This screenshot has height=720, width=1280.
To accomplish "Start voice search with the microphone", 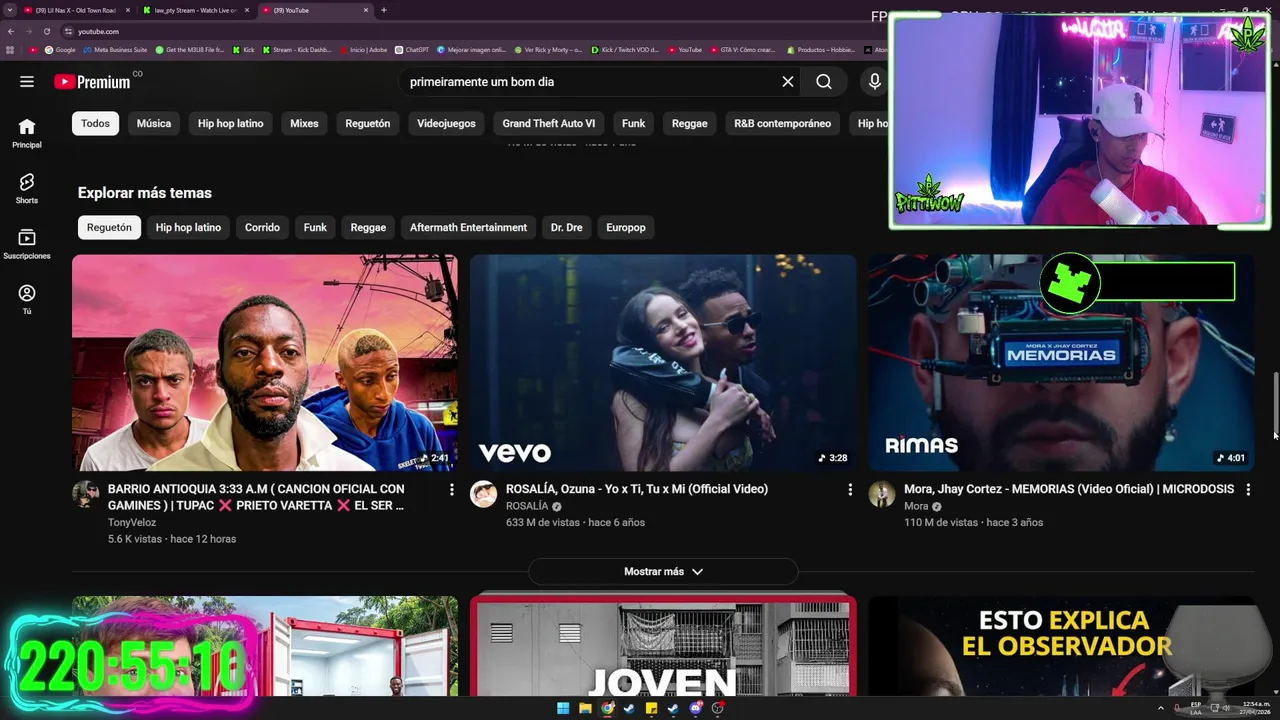I will (x=875, y=82).
